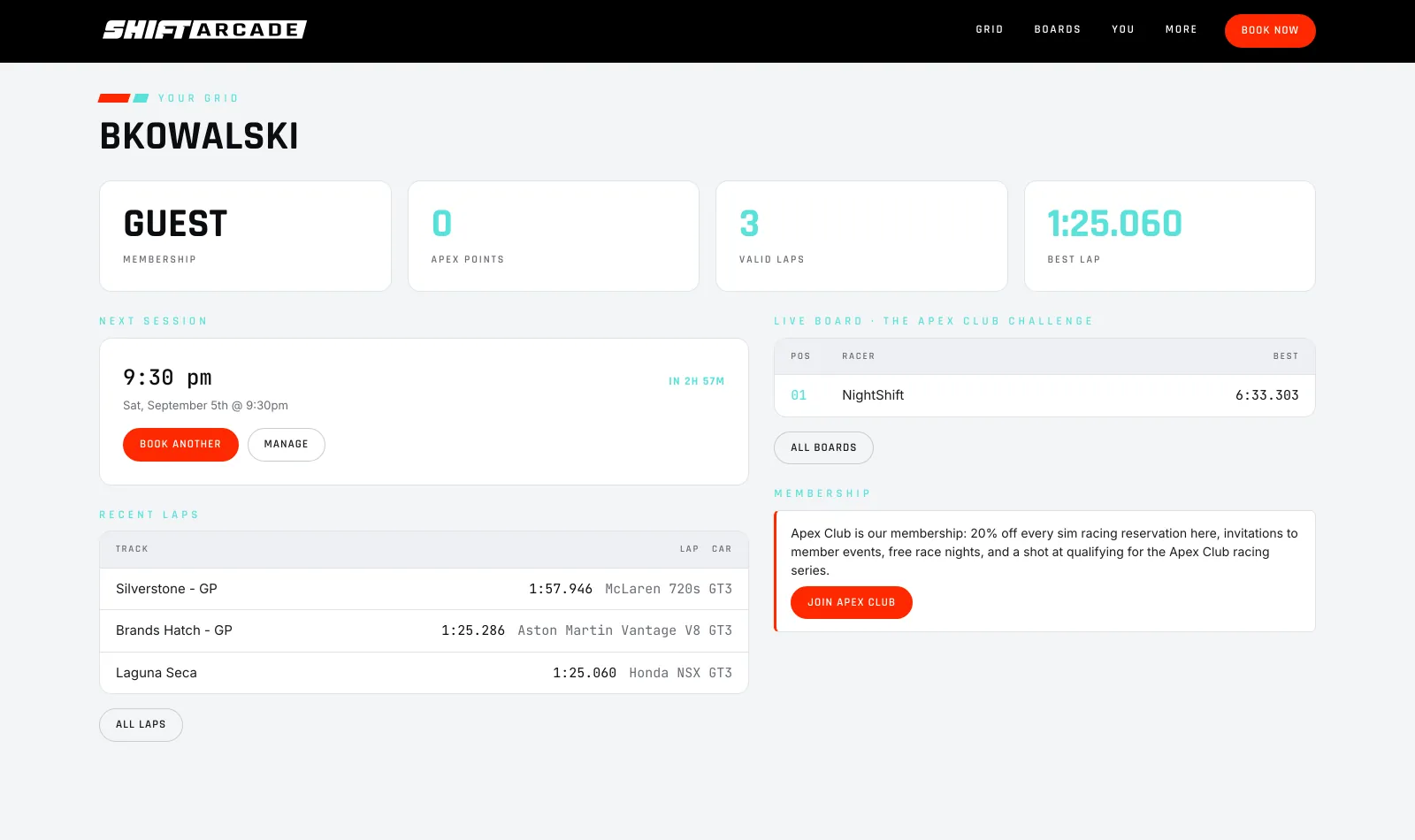Viewport: 1415px width, 840px height.
Task: Click the NightShift racer entry
Action: [x=873, y=395]
